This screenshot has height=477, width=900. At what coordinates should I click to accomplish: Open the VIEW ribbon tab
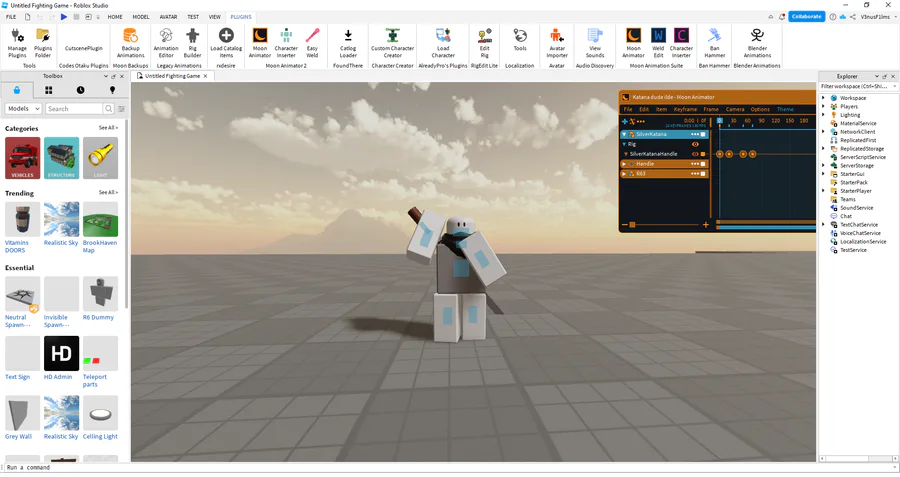click(214, 17)
